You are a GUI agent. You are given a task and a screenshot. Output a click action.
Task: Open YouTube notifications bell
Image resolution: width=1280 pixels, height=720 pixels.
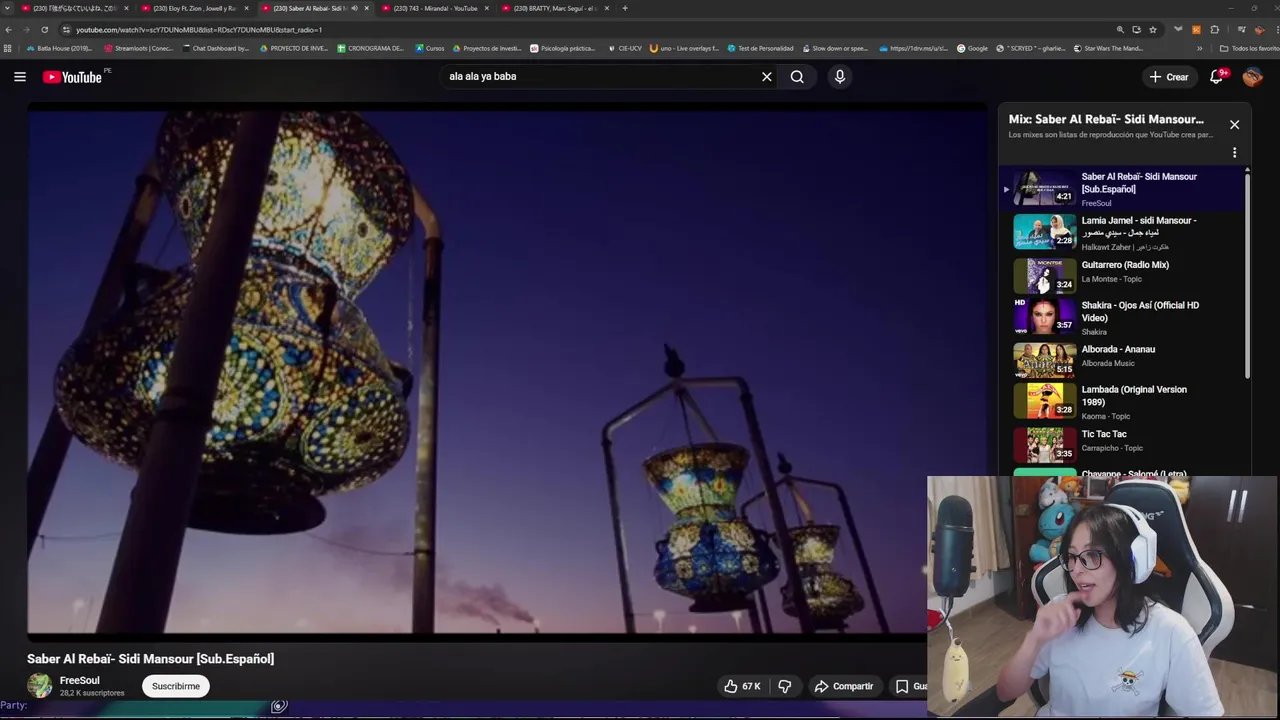pyautogui.click(x=1217, y=76)
